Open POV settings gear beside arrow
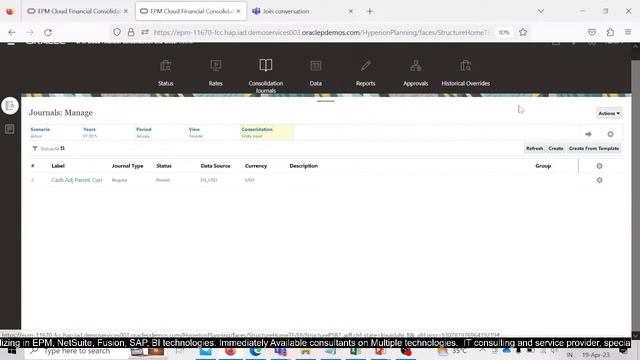The height and width of the screenshot is (360, 640). tap(610, 134)
